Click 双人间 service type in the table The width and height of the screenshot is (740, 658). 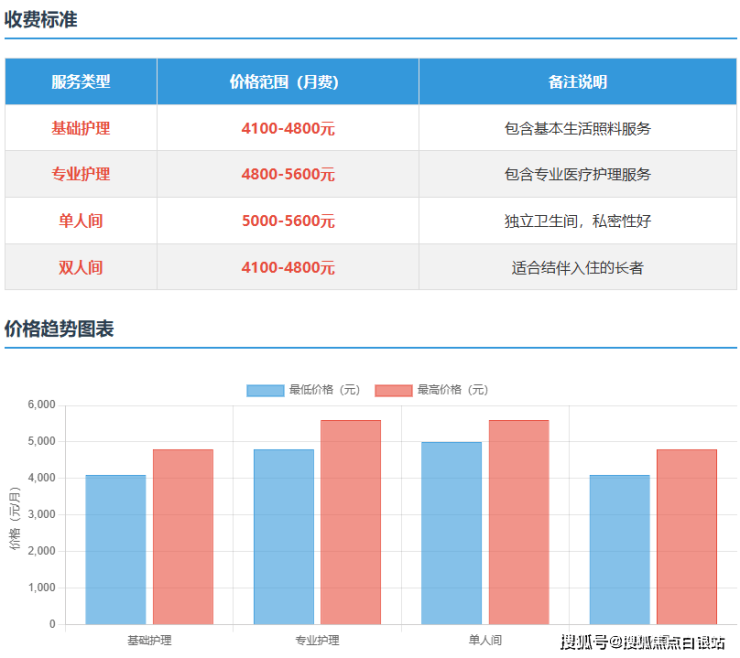(x=81, y=267)
